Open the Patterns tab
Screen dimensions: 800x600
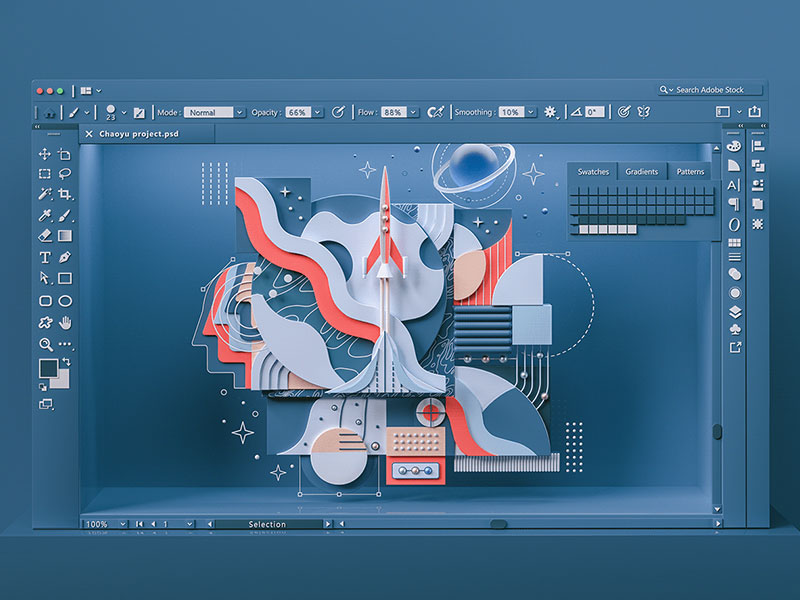690,172
